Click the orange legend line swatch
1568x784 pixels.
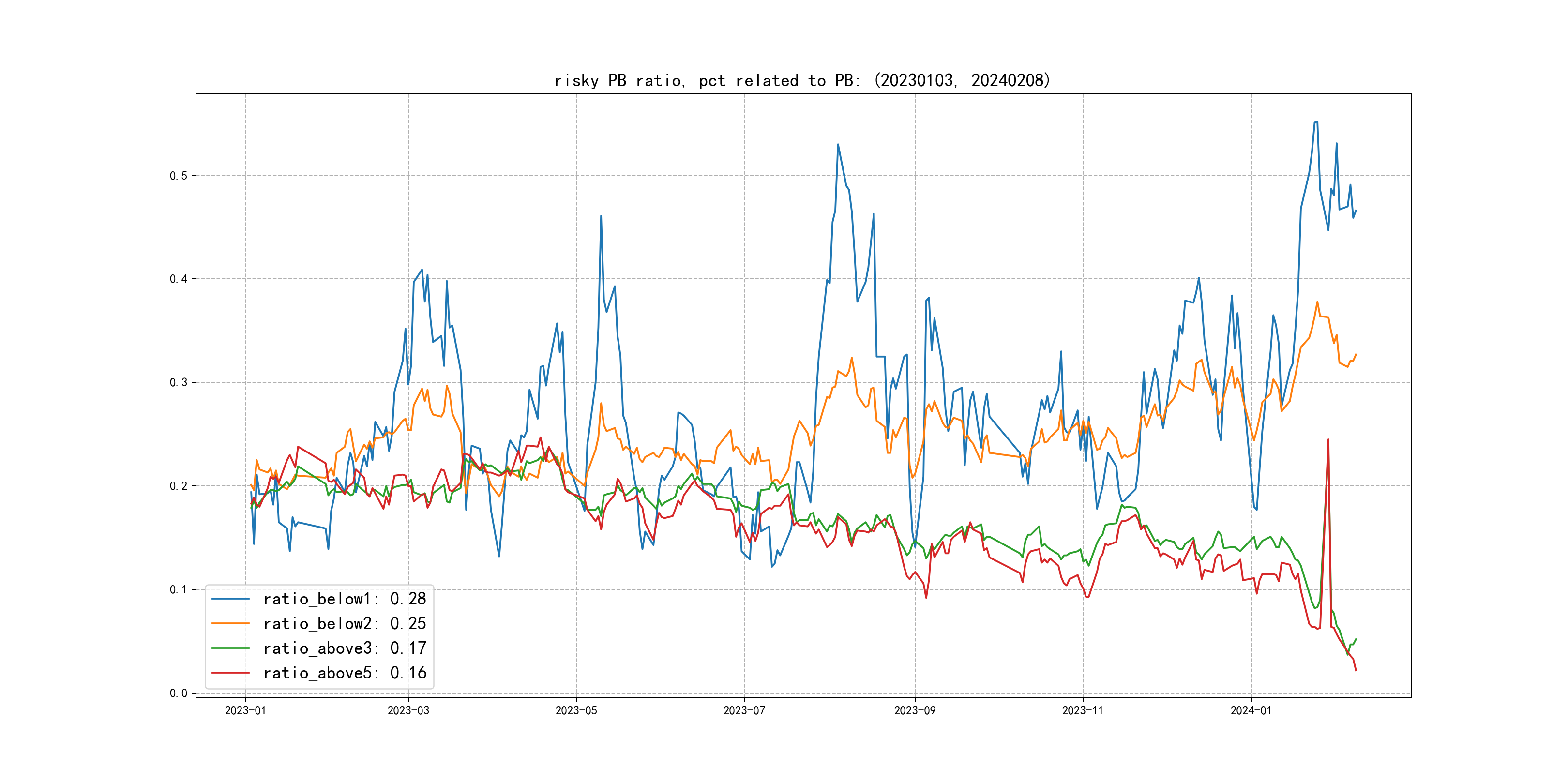tap(230, 624)
